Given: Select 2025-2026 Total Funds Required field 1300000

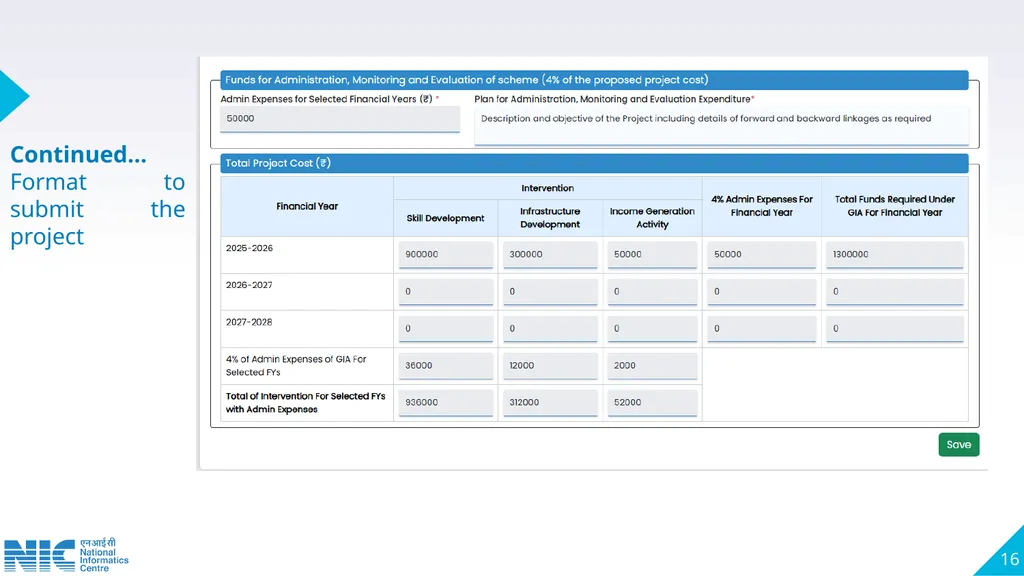Looking at the screenshot, I should [895, 255].
